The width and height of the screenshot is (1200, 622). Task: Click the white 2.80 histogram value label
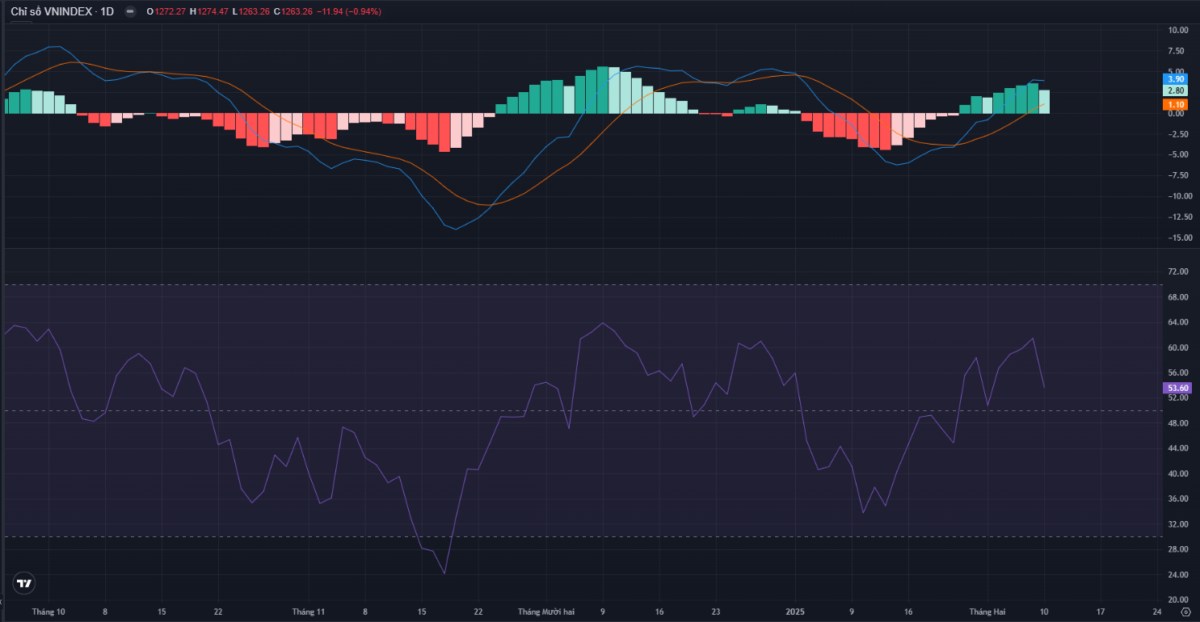click(x=1175, y=91)
